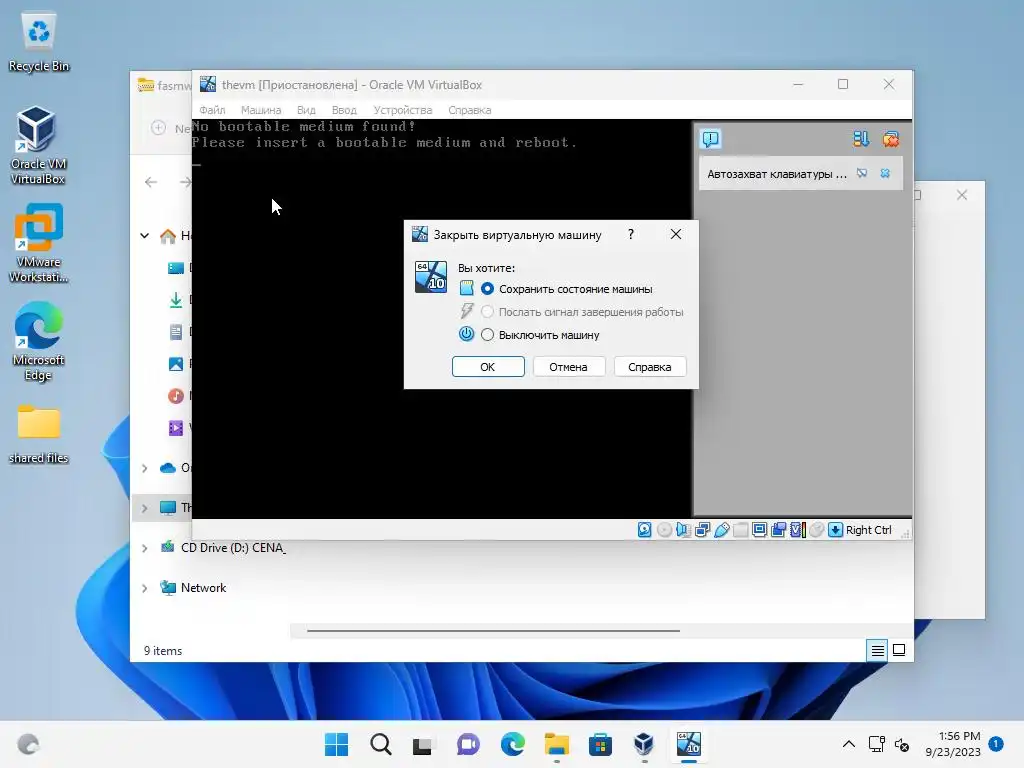Click the optical disc status icon
Screen dimensions: 1024x768
coord(664,530)
